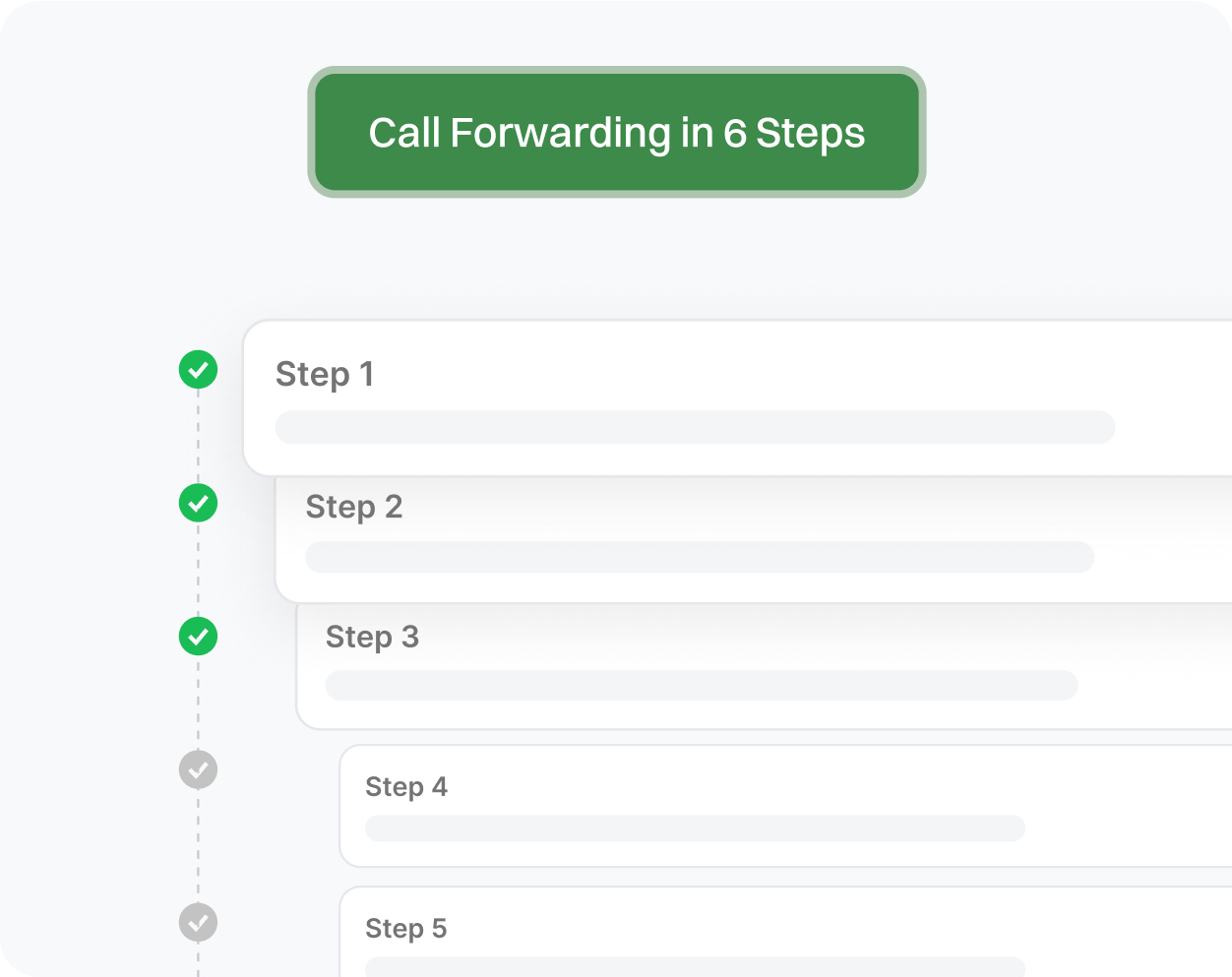This screenshot has width=1232, height=977.
Task: Click the green checkmark beside Step 1
Action: [x=198, y=370]
